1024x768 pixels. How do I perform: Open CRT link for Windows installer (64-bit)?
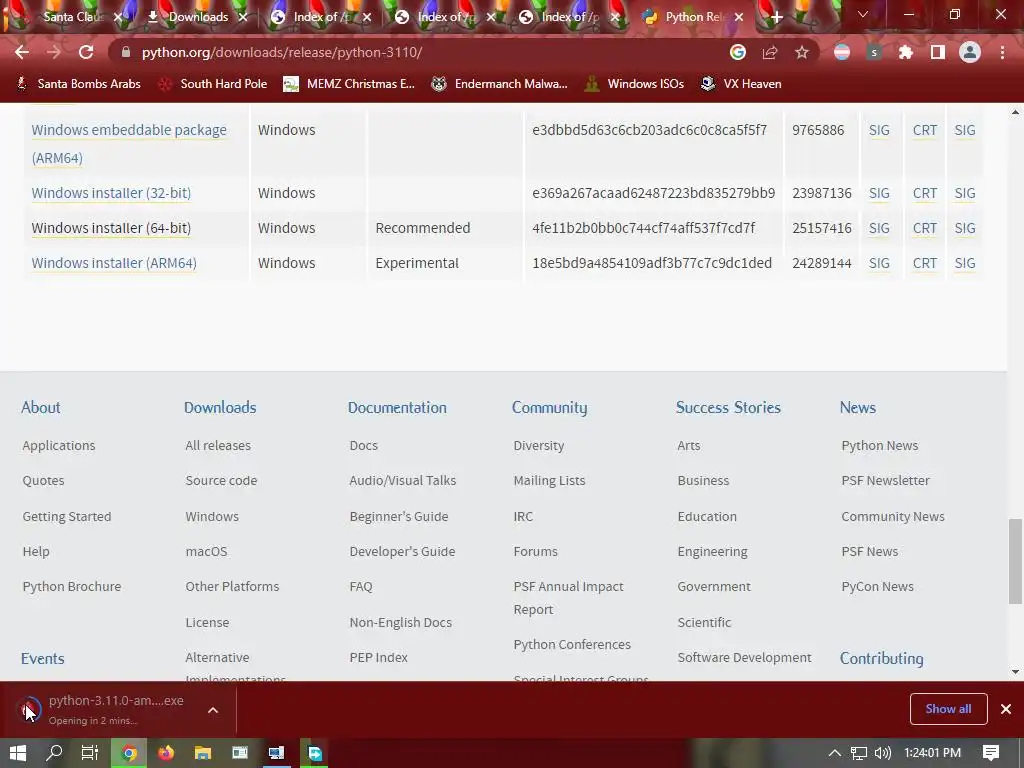[925, 228]
